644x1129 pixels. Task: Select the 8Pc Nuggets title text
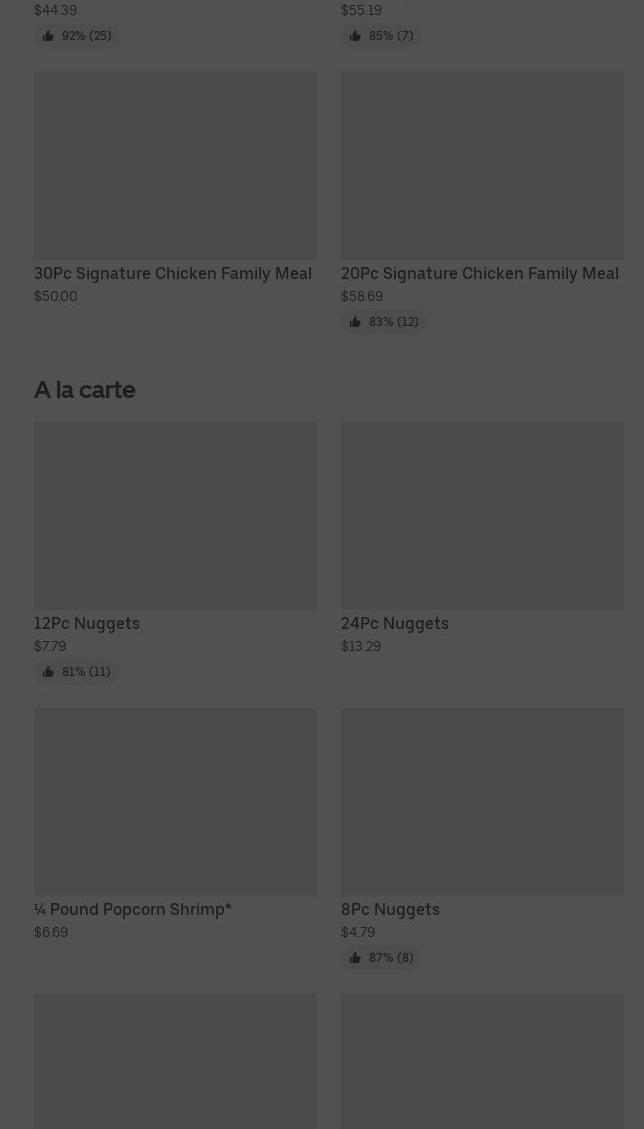[390, 909]
